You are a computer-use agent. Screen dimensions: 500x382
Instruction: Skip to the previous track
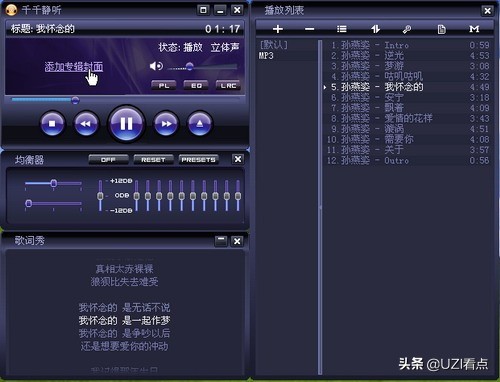point(86,124)
